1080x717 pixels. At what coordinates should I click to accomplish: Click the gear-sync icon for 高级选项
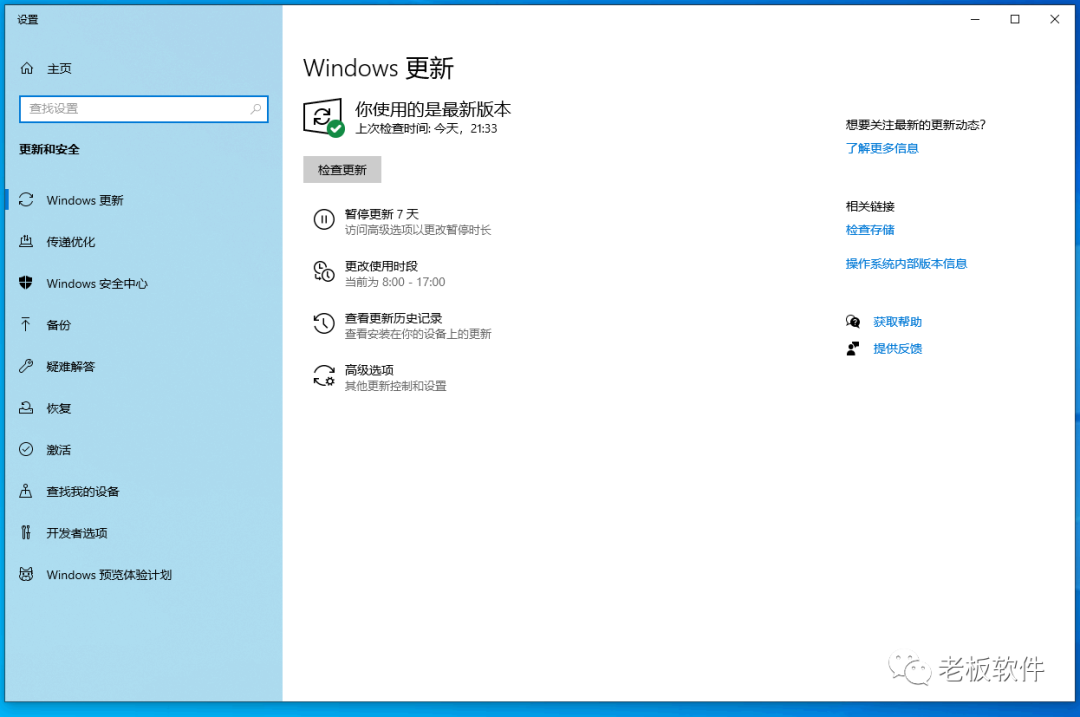(x=324, y=375)
